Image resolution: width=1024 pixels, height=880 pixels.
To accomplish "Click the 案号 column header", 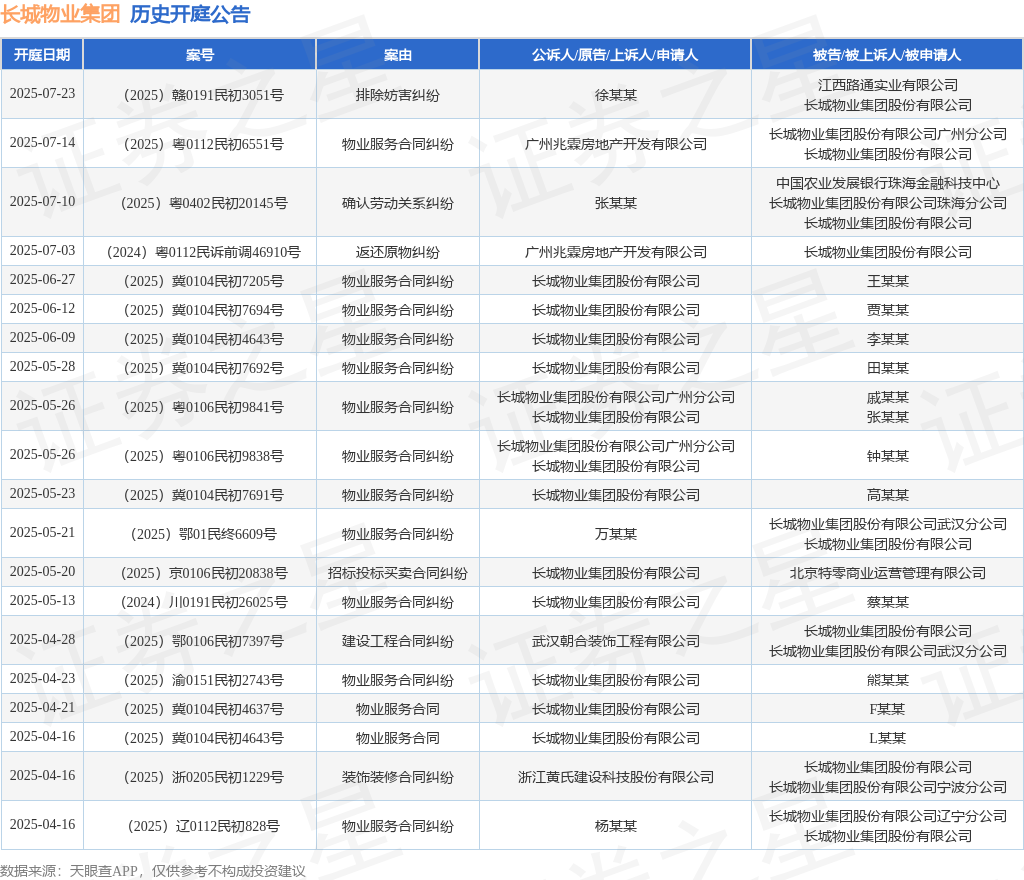I will (200, 55).
